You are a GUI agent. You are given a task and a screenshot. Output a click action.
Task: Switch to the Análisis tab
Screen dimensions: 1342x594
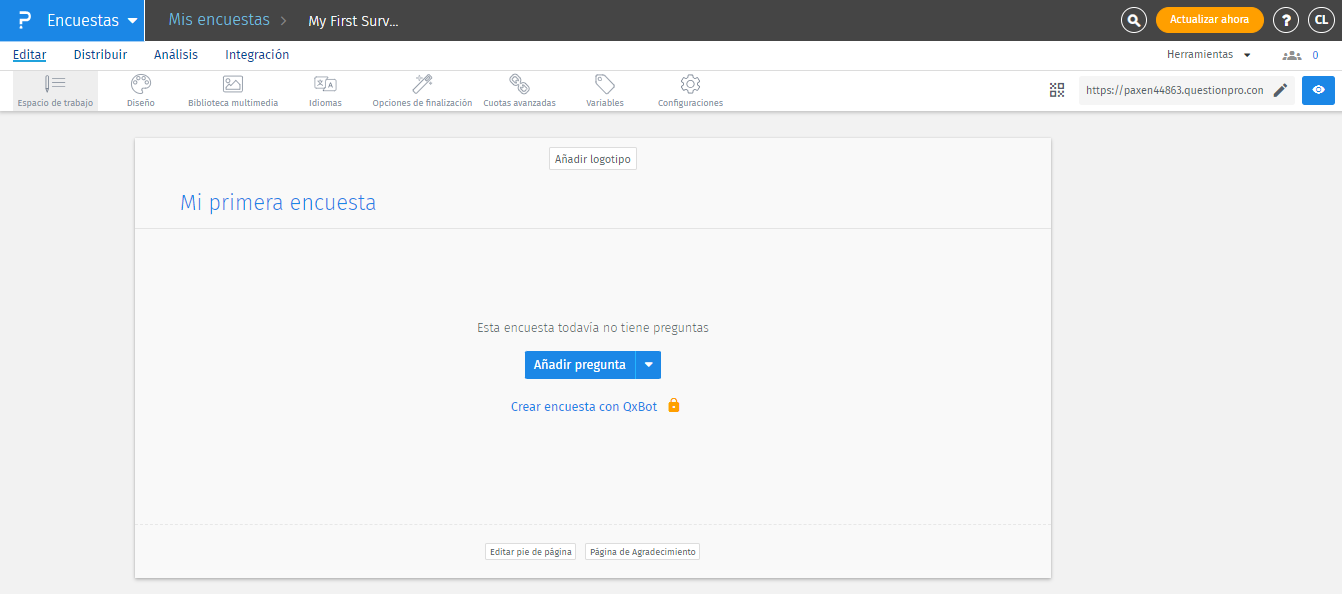click(175, 54)
